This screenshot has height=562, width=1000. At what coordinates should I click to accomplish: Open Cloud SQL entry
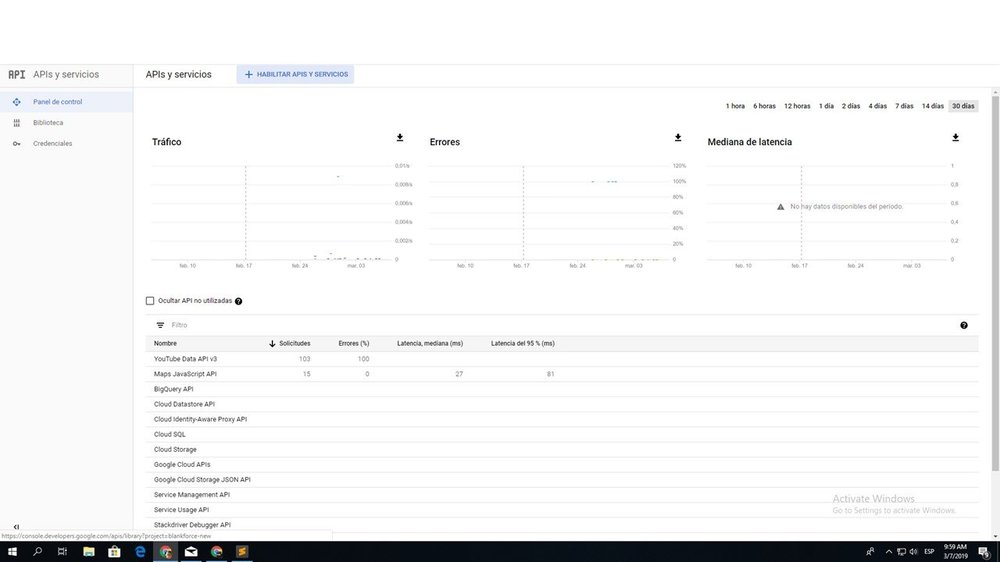click(x=170, y=434)
